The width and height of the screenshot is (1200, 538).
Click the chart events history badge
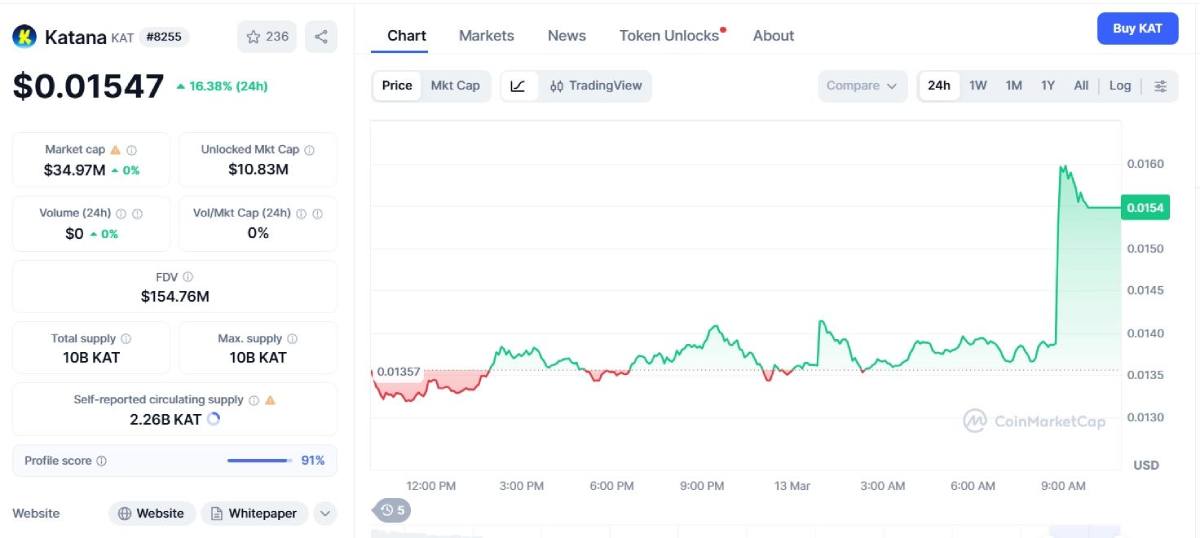click(x=392, y=510)
